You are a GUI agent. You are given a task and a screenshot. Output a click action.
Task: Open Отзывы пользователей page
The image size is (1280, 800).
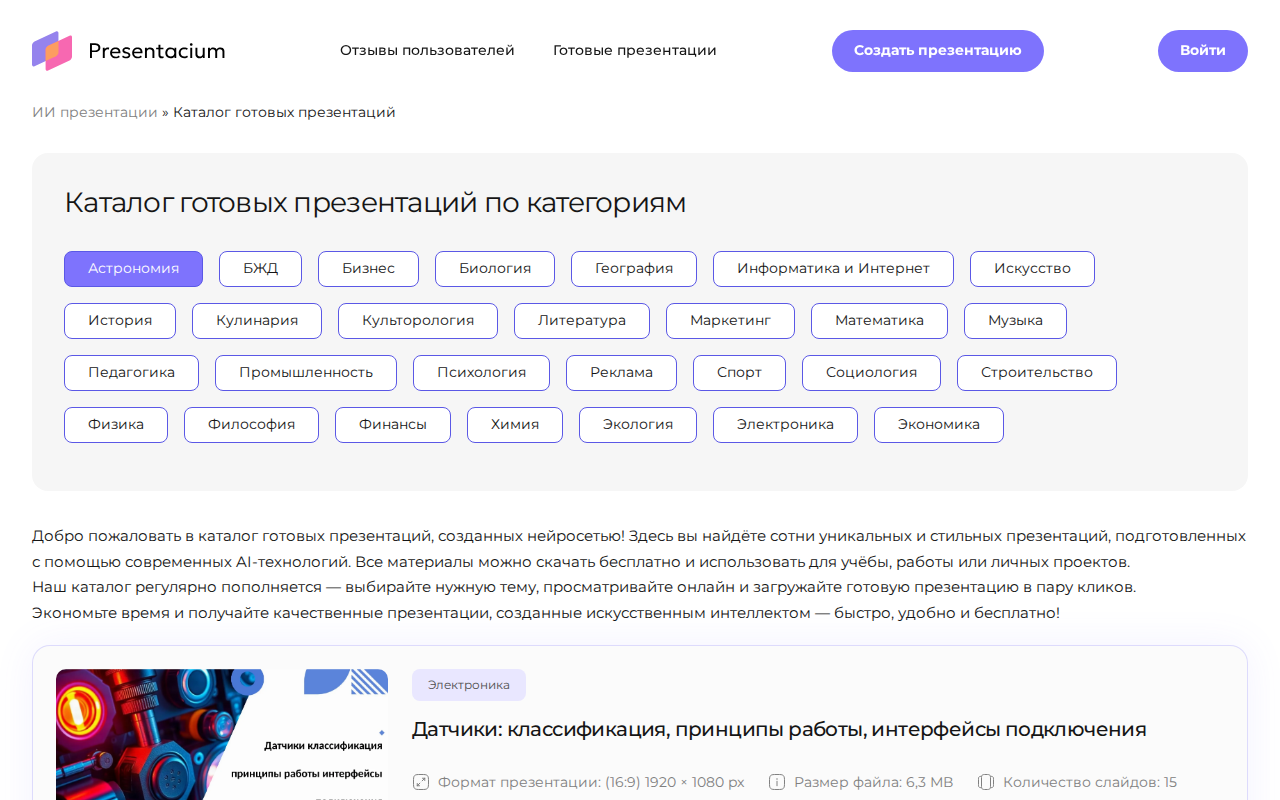tap(427, 50)
